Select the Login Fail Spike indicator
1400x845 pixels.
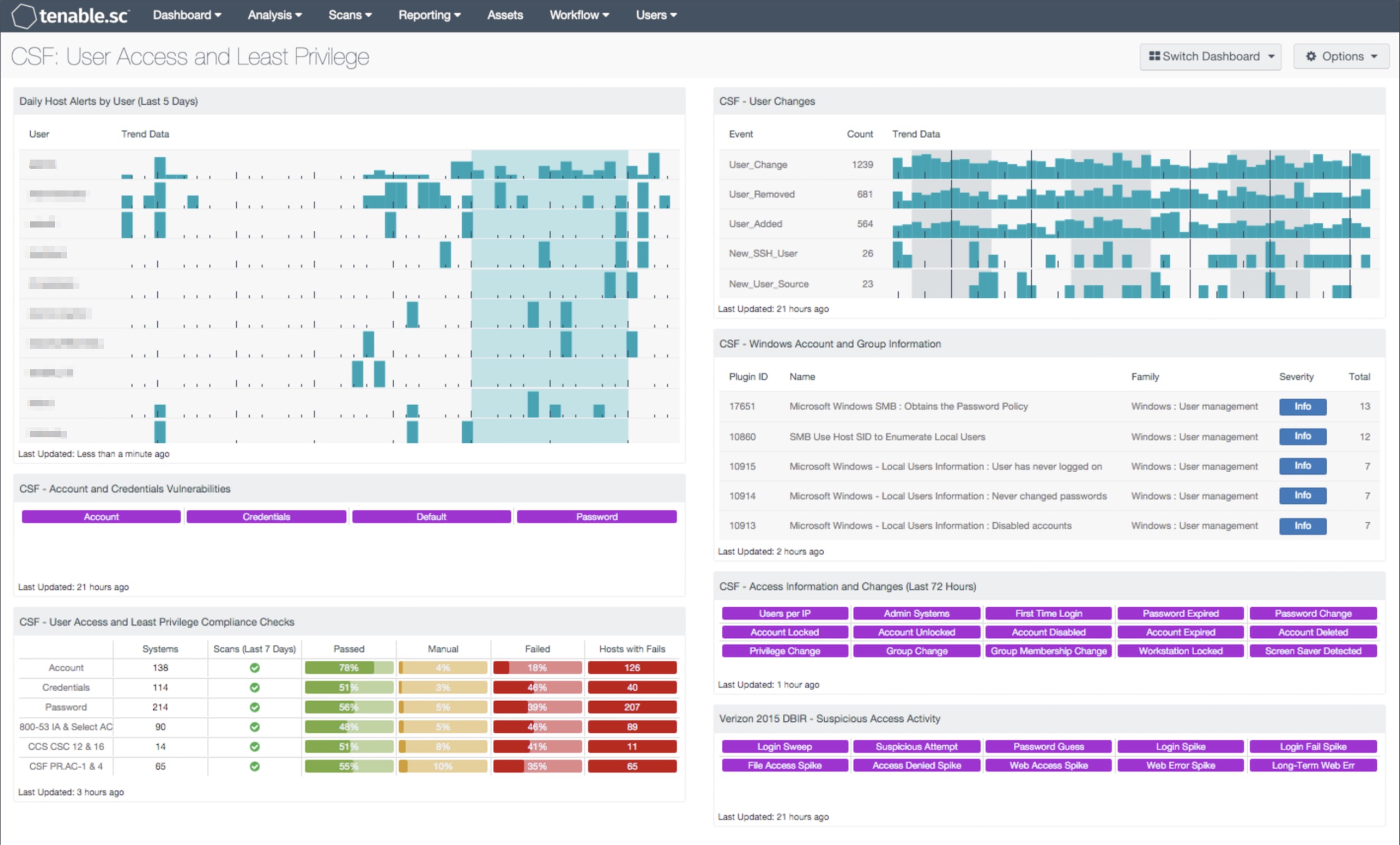point(1313,747)
